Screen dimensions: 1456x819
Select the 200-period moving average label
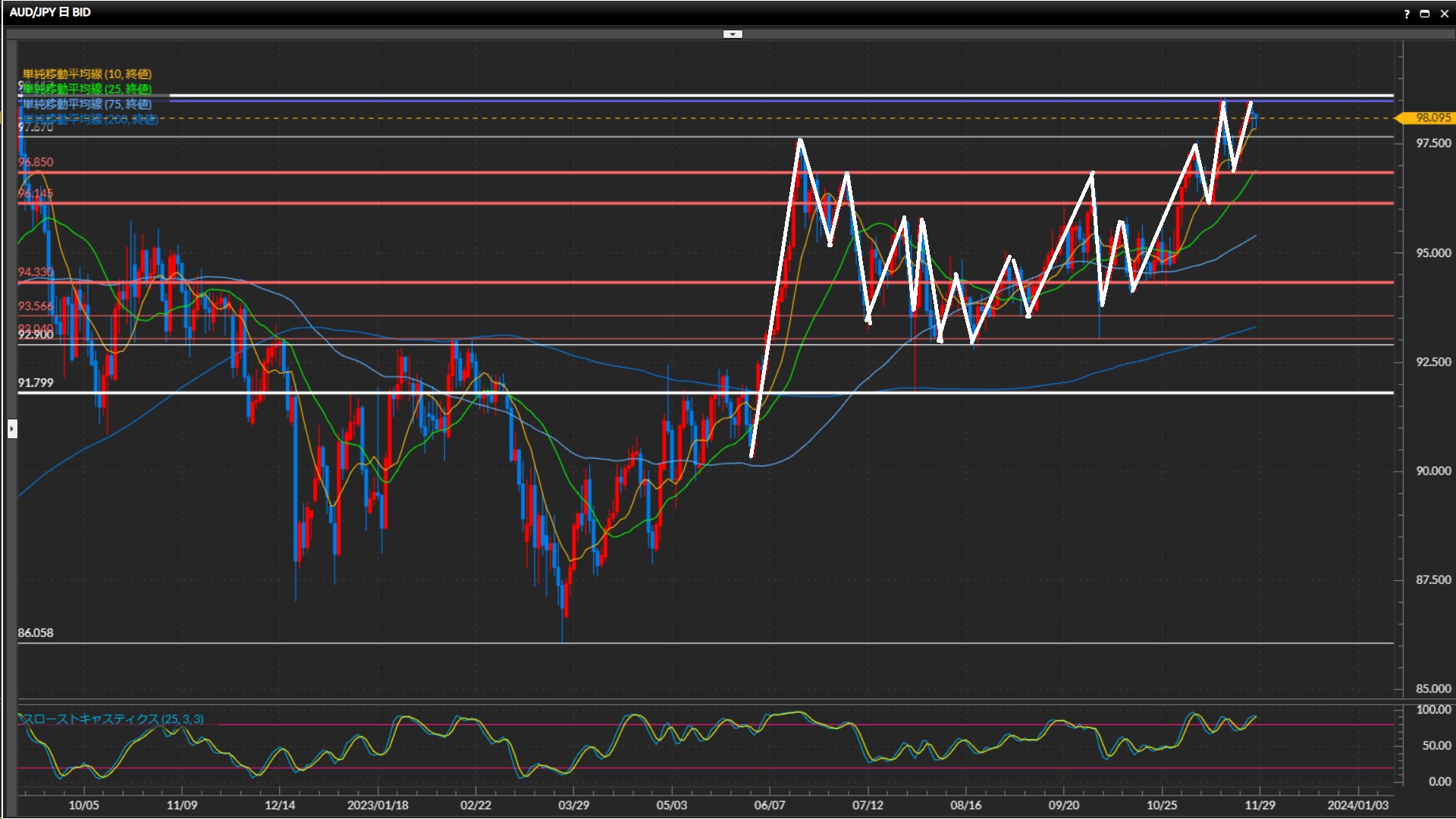89,119
